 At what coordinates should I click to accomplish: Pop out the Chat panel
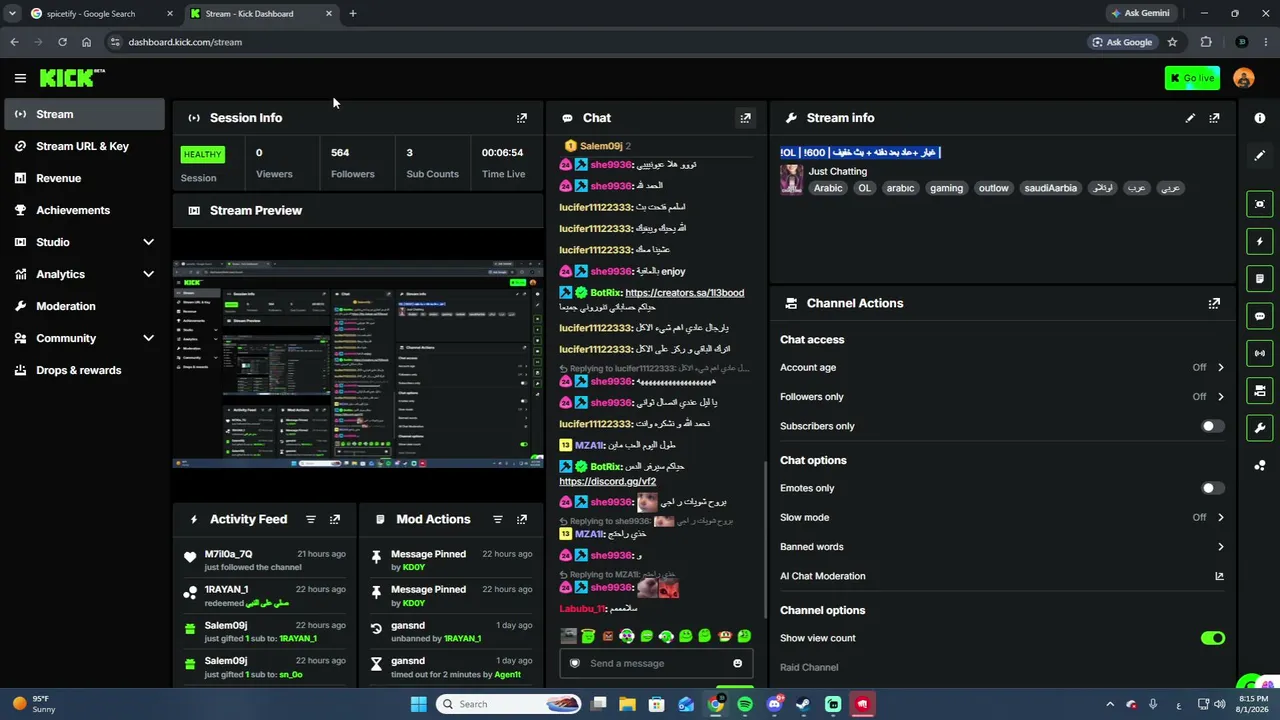coord(745,118)
